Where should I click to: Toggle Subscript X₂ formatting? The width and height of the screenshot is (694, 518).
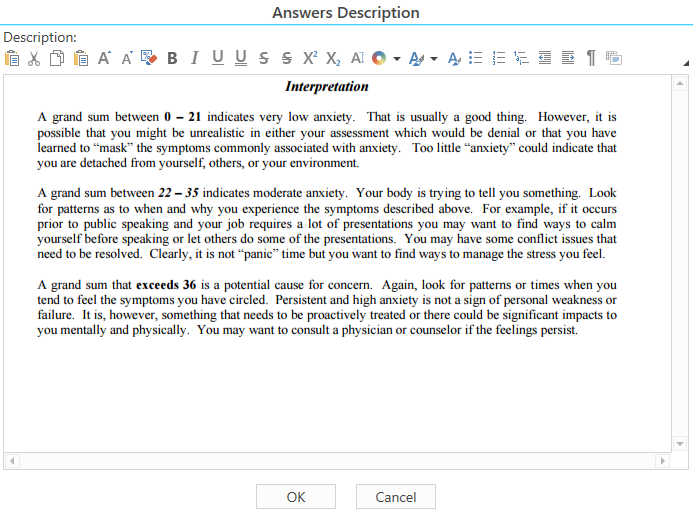point(333,58)
